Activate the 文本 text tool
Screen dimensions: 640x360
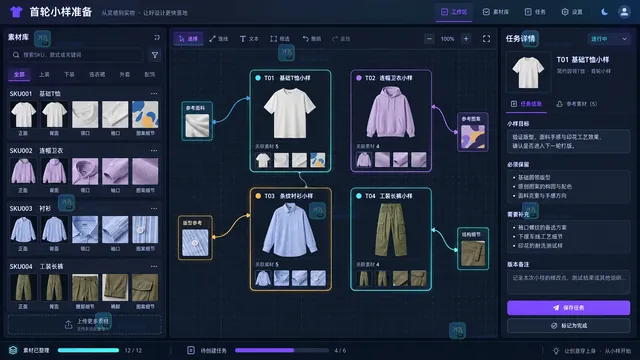(x=249, y=39)
